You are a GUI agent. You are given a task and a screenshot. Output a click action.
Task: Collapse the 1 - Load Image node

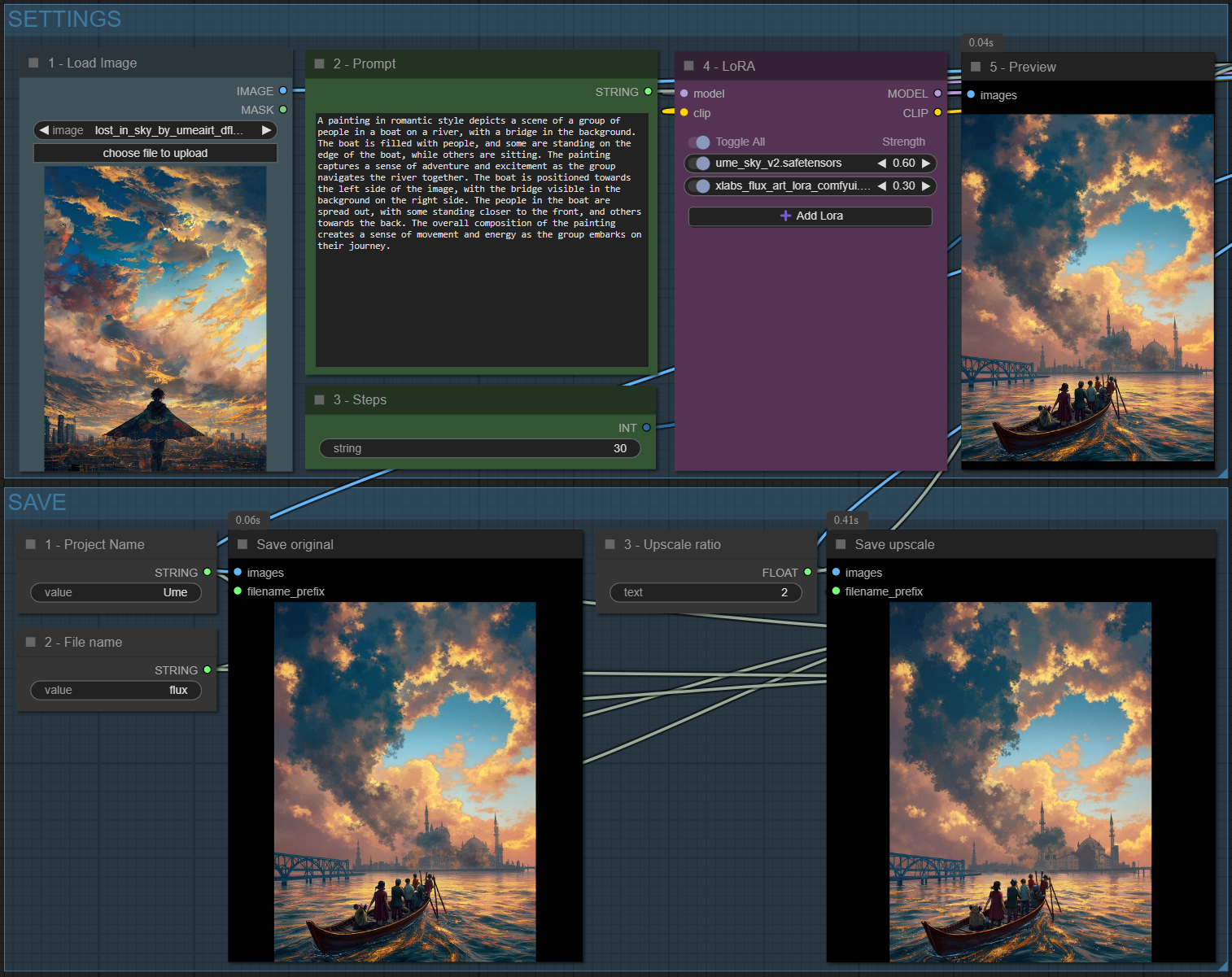click(x=33, y=63)
